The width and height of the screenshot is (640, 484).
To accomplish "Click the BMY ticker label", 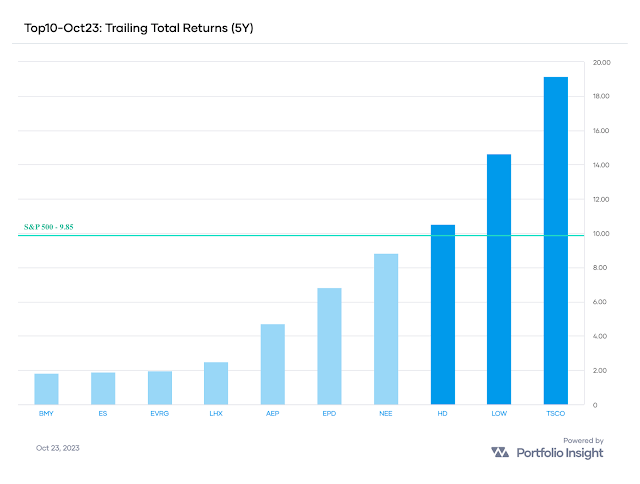I will (x=46, y=411).
